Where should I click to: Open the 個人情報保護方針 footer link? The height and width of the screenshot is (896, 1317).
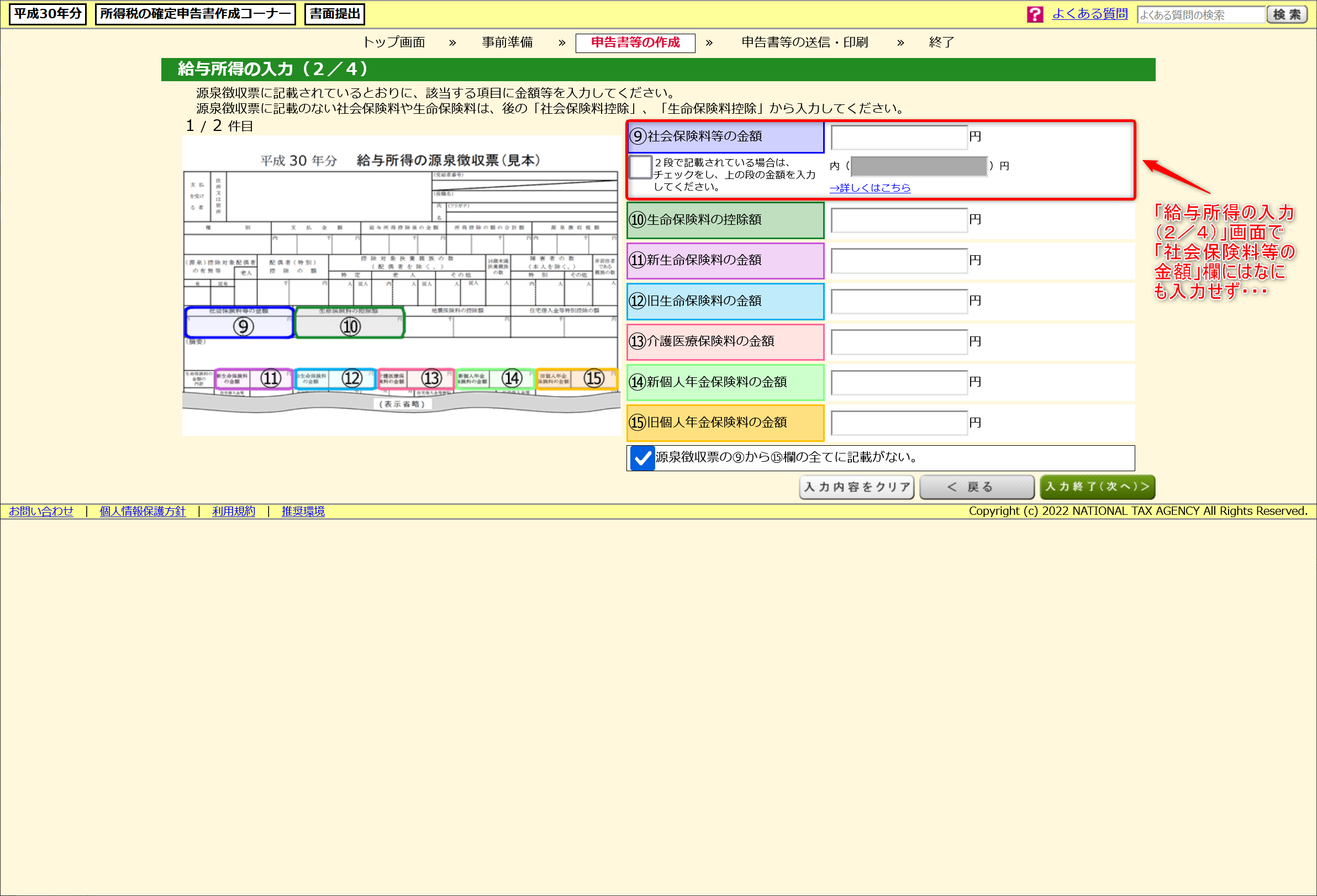[x=142, y=511]
